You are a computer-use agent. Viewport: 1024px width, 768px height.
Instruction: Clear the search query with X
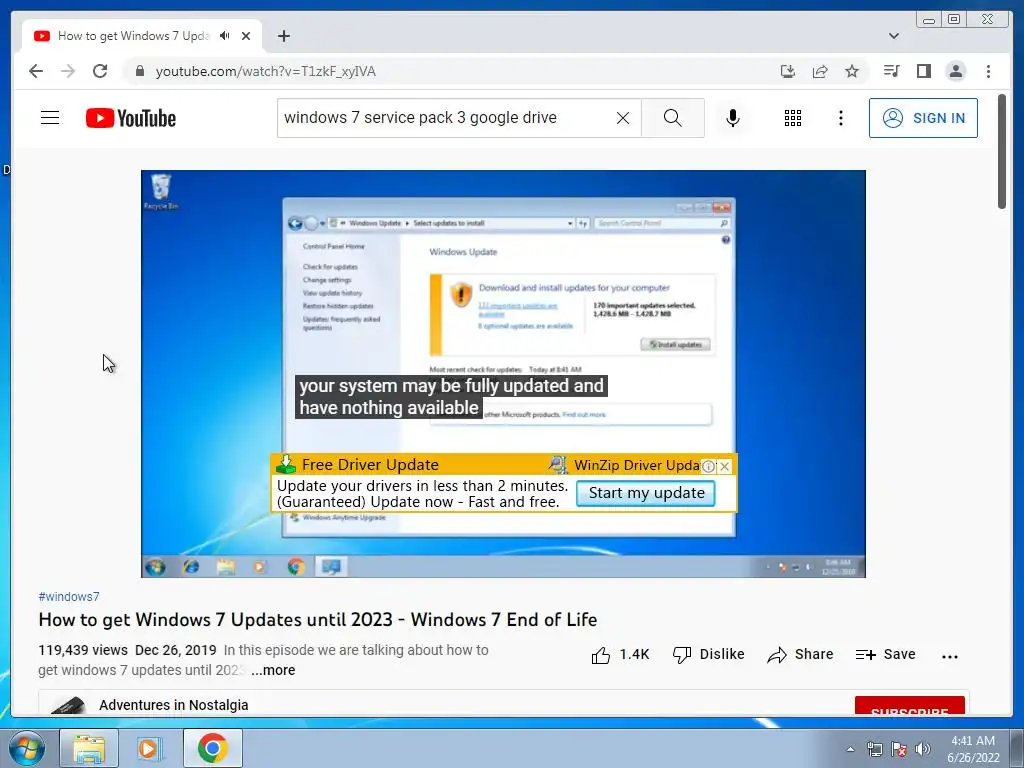point(623,118)
